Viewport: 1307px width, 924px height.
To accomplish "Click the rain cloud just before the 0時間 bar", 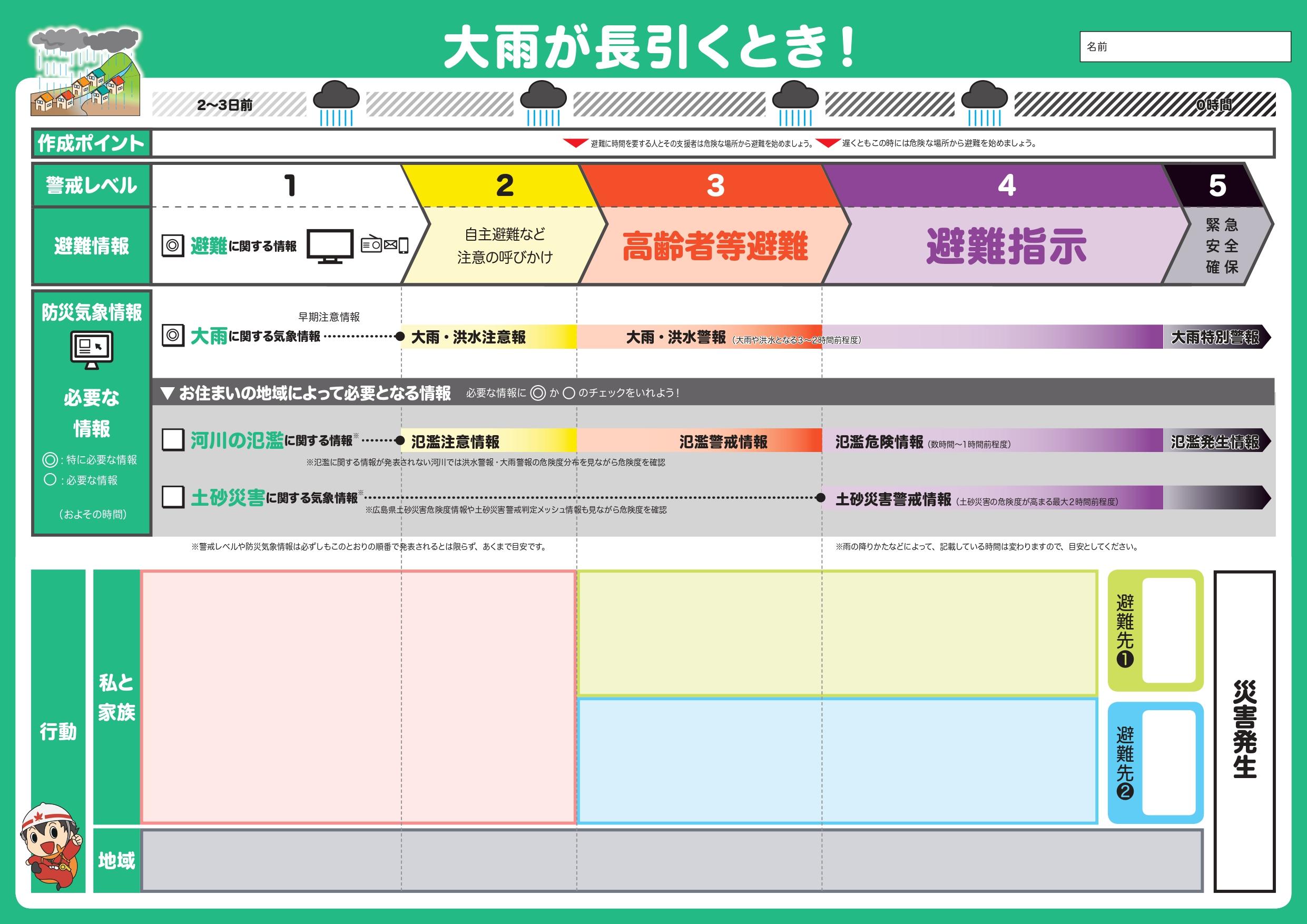I will (x=984, y=103).
